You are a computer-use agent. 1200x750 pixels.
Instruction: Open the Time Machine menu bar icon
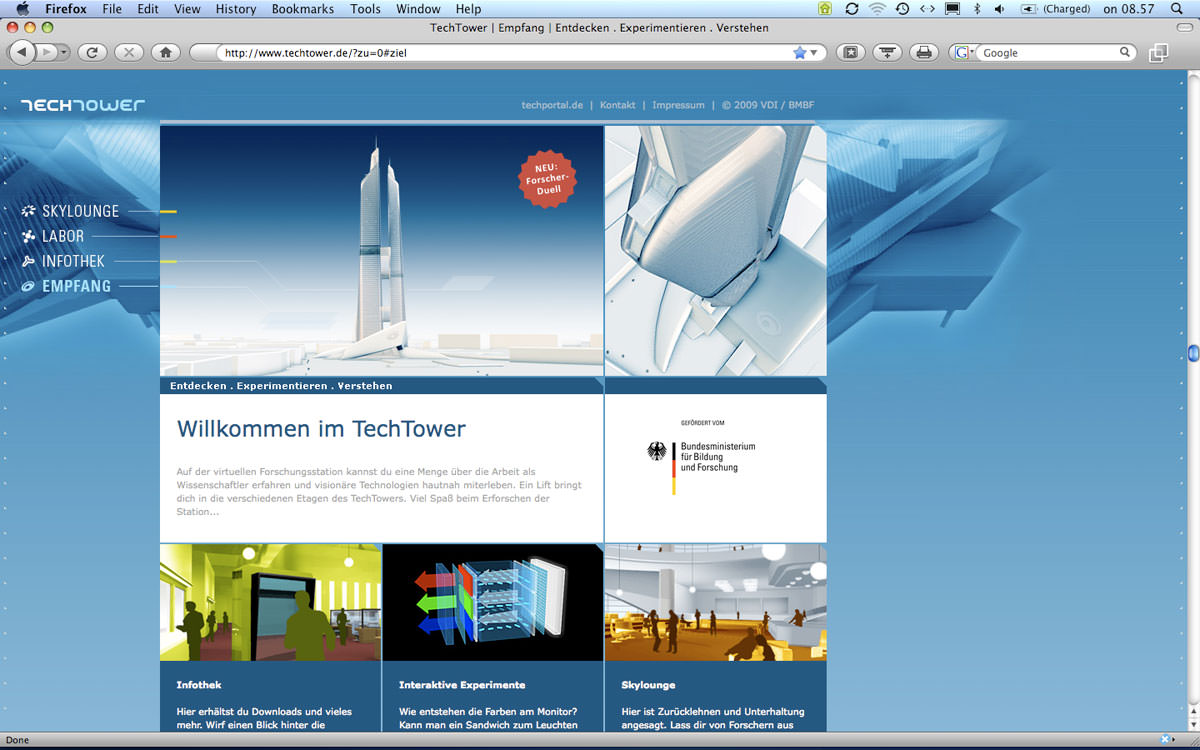pyautogui.click(x=903, y=9)
